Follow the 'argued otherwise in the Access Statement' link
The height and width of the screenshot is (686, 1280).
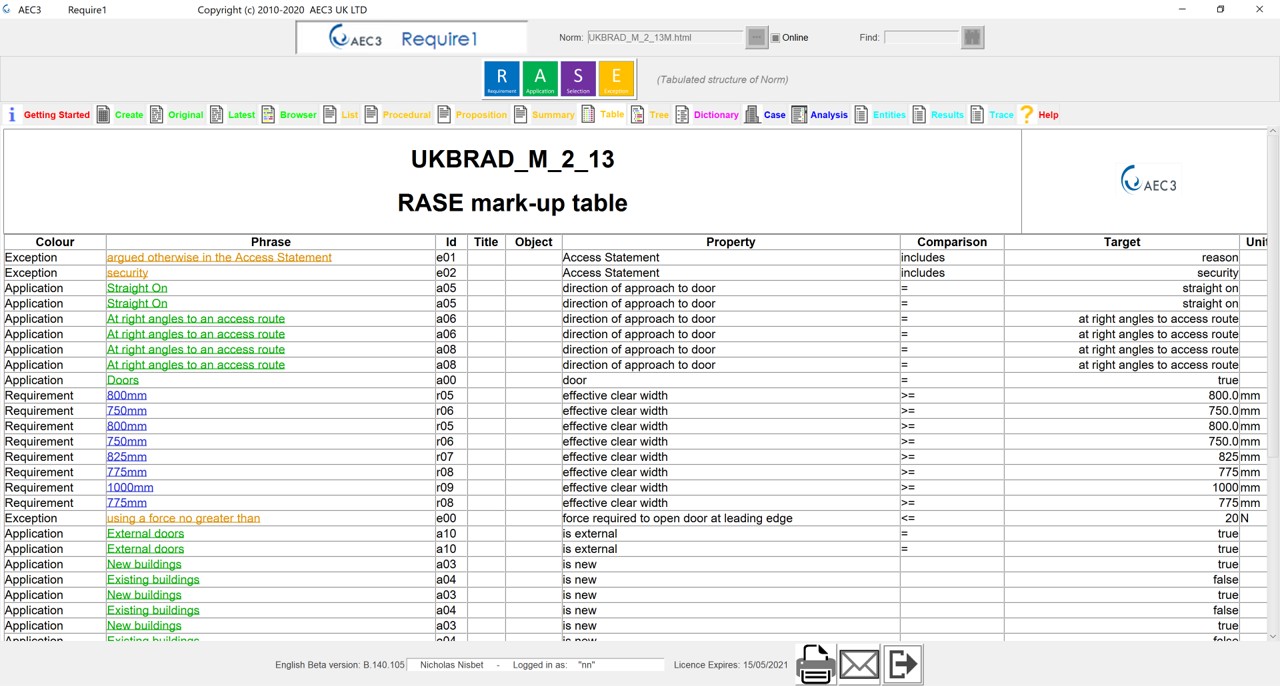click(x=219, y=258)
